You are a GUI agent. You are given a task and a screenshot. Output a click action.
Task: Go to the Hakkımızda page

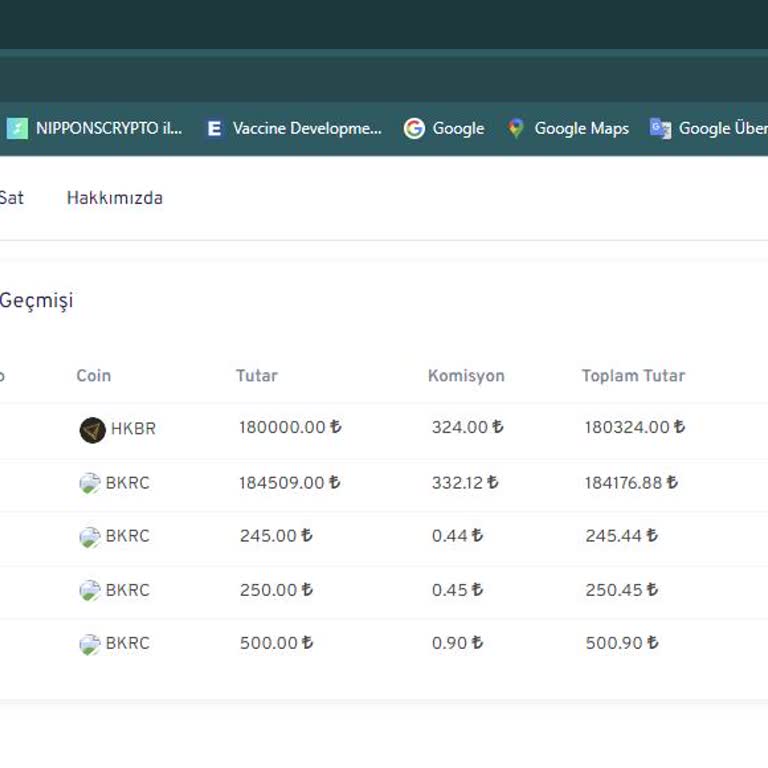click(114, 198)
